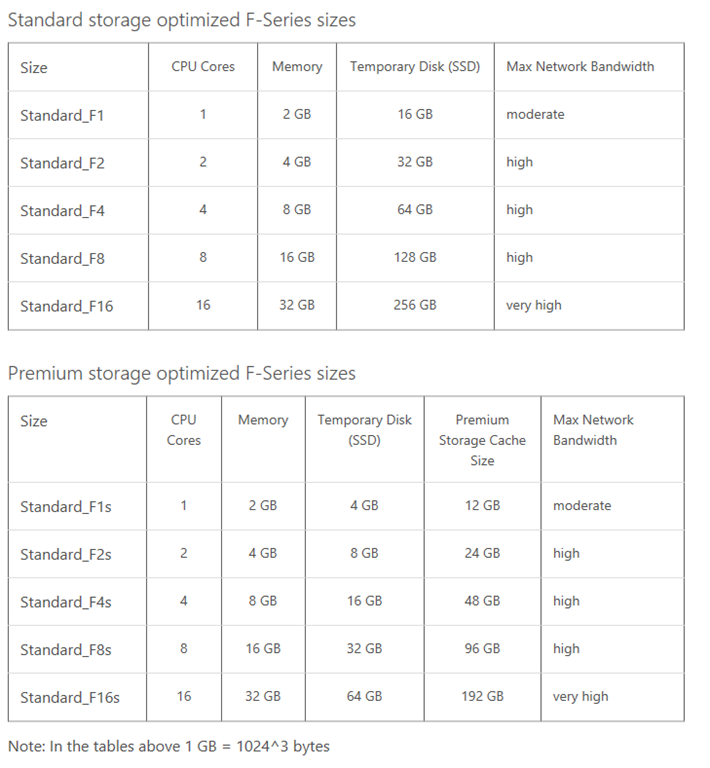Select the 12 GB cache size cell

(x=482, y=505)
